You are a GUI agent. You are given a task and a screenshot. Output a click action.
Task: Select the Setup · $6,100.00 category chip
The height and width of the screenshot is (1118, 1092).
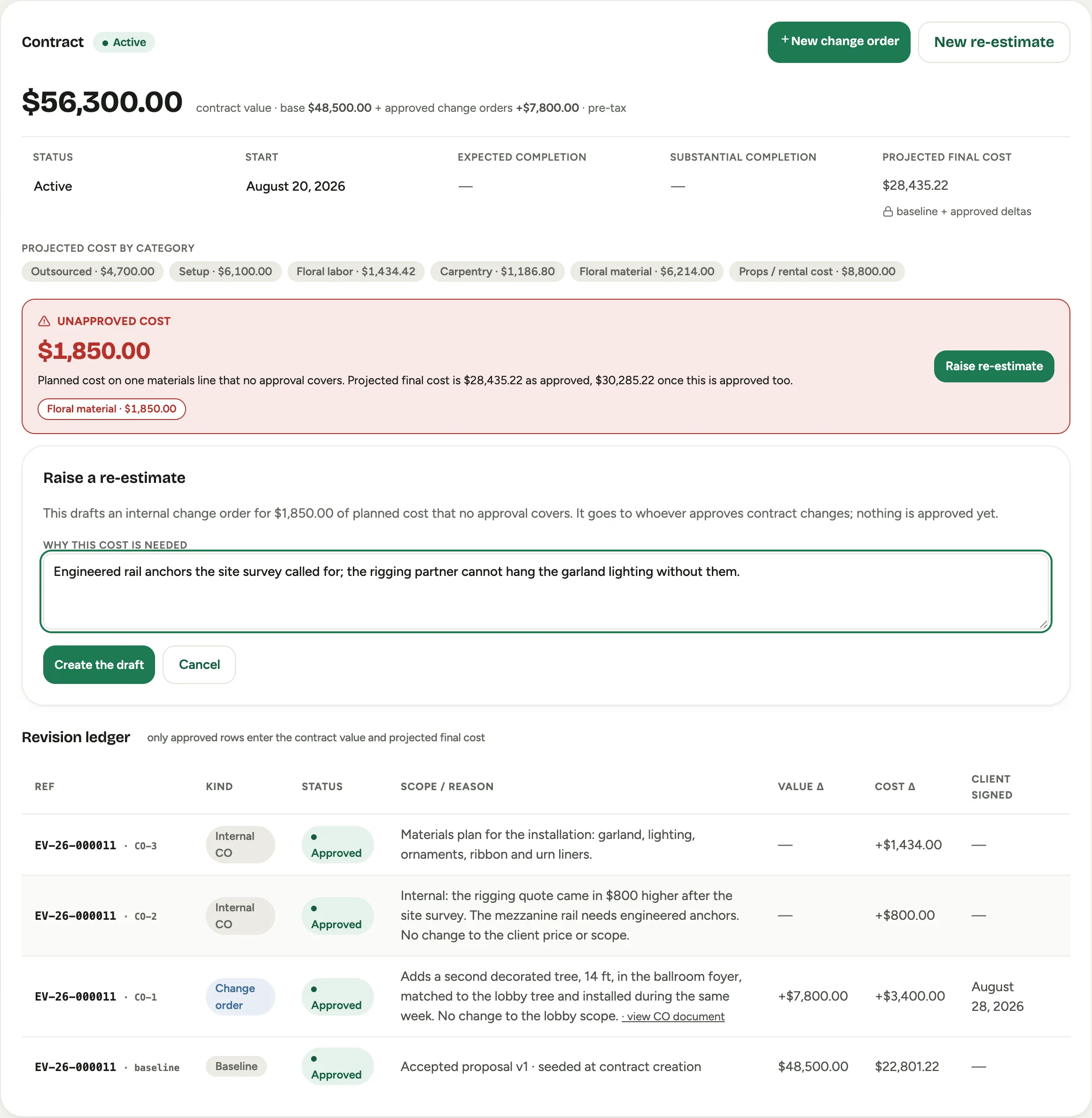coord(226,271)
